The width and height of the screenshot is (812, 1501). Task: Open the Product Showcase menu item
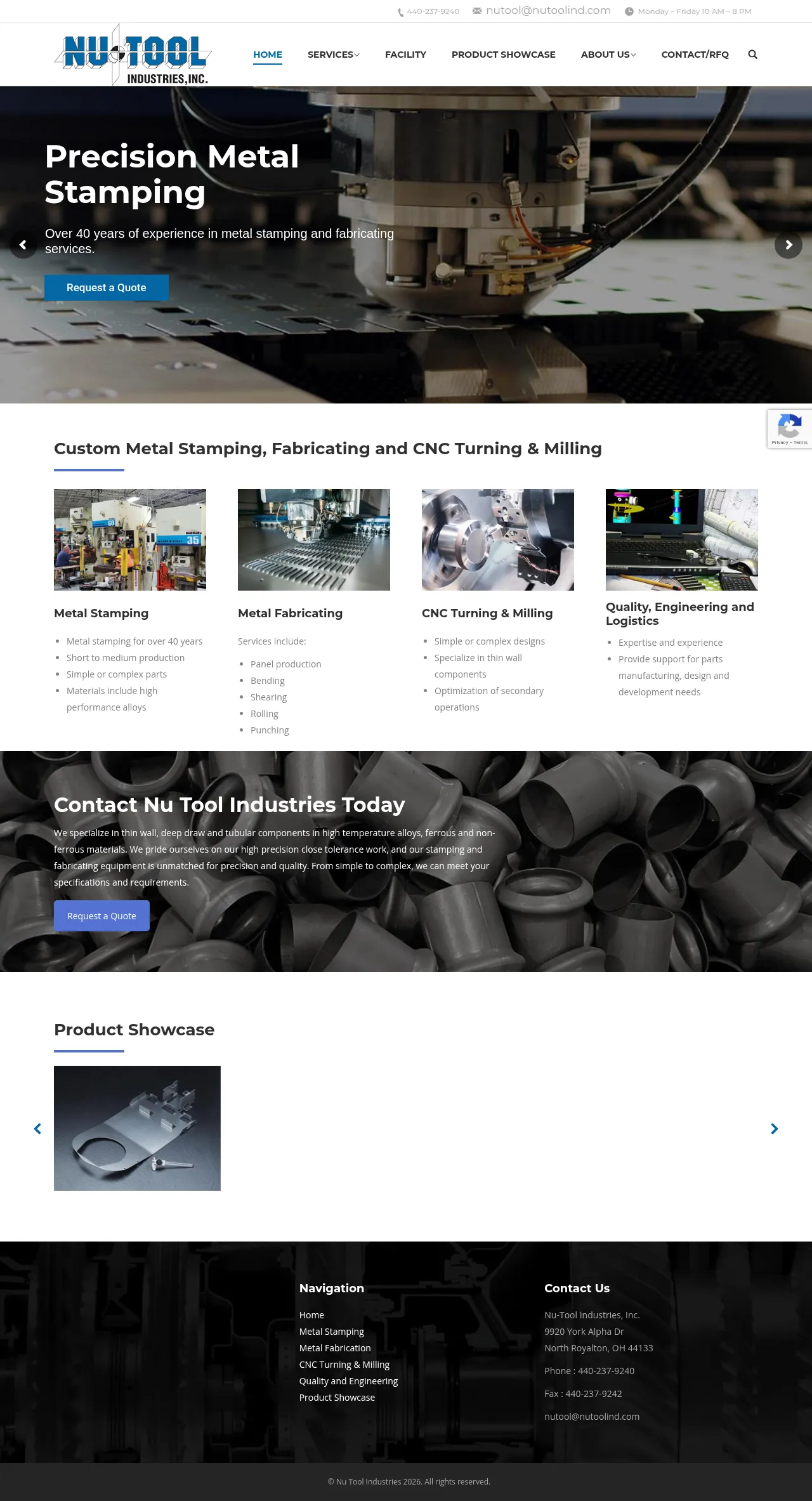[503, 55]
